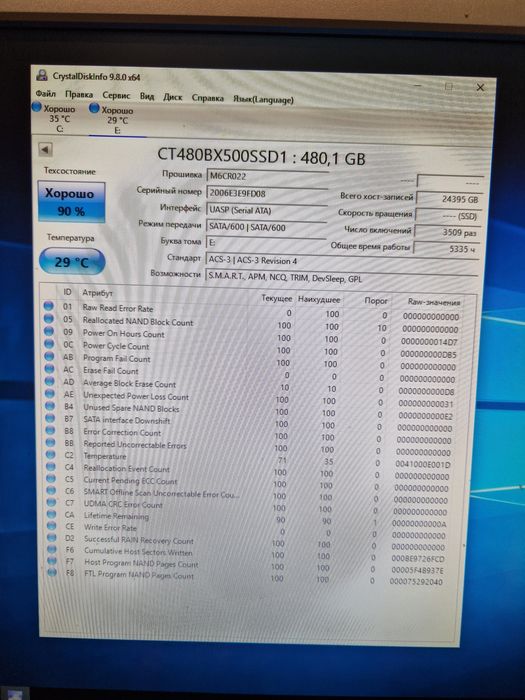
Task: Click the Атрибут column header
Action: coord(97,293)
